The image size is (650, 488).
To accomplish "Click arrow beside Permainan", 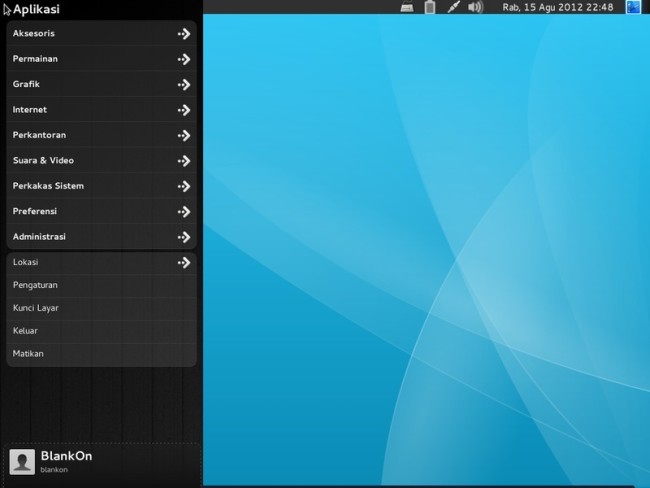I will point(184,59).
